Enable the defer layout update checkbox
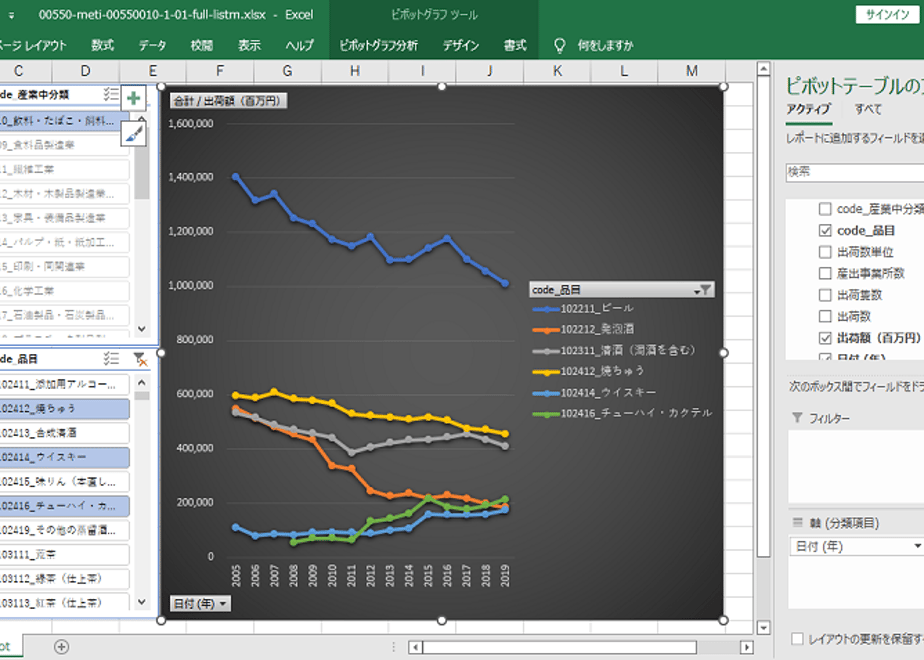This screenshot has width=924, height=660. [797, 639]
